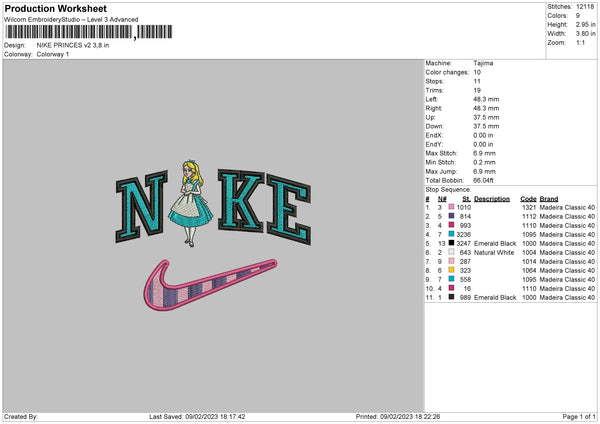Click the Min Stitch value '0.2 mm'
The width and height of the screenshot is (600, 424).
point(484,162)
